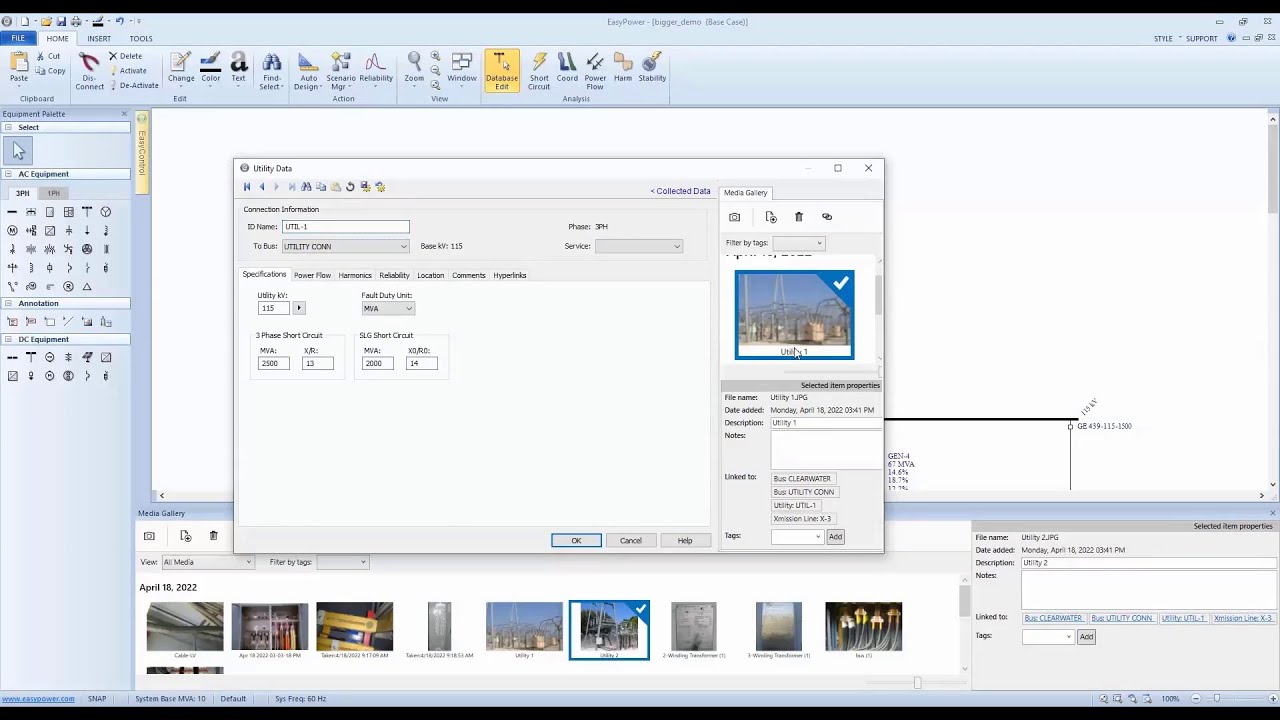The height and width of the screenshot is (720, 1280).
Task: Click the OK button
Action: (x=576, y=541)
